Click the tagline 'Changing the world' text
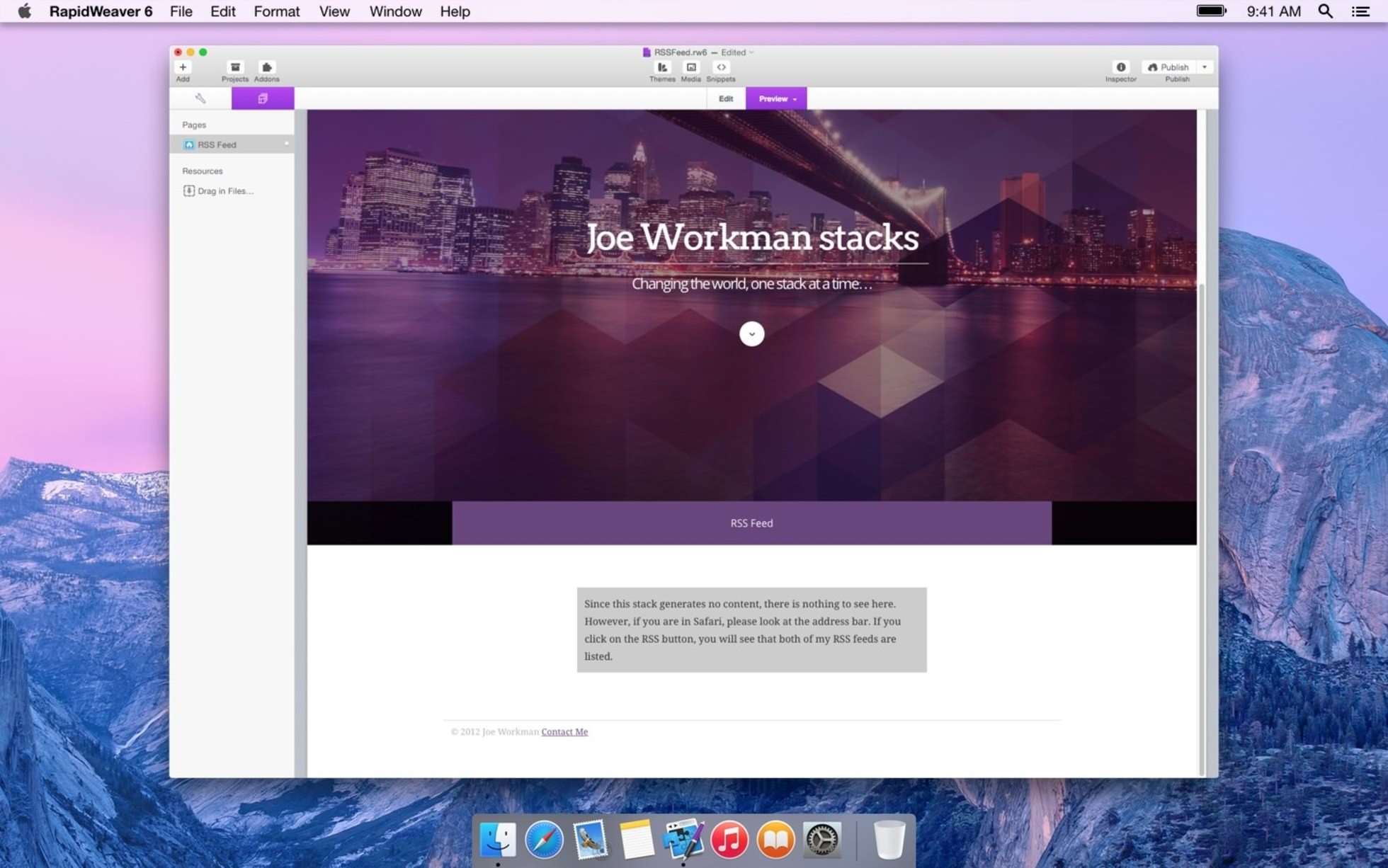The width and height of the screenshot is (1388, 868). [x=751, y=284]
